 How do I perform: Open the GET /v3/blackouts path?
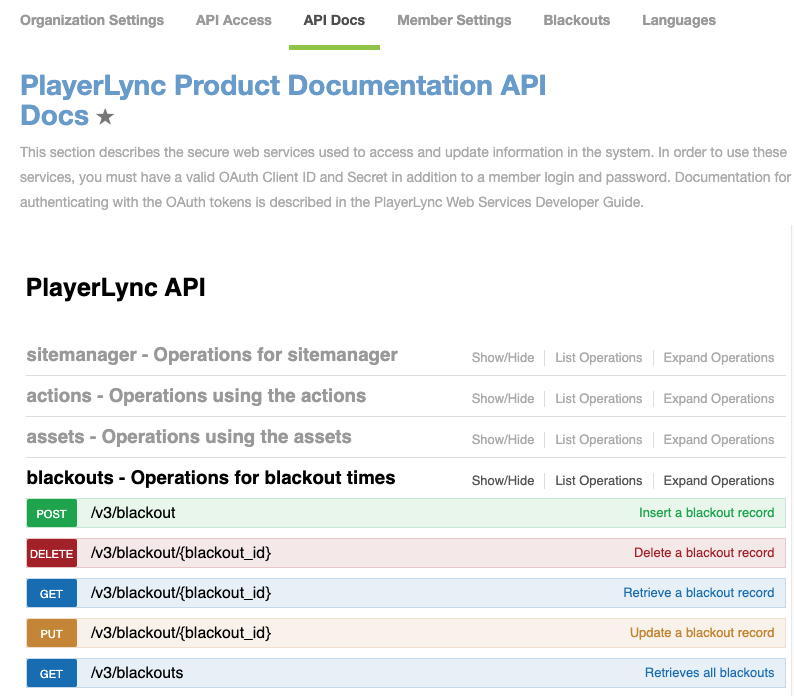coord(137,673)
